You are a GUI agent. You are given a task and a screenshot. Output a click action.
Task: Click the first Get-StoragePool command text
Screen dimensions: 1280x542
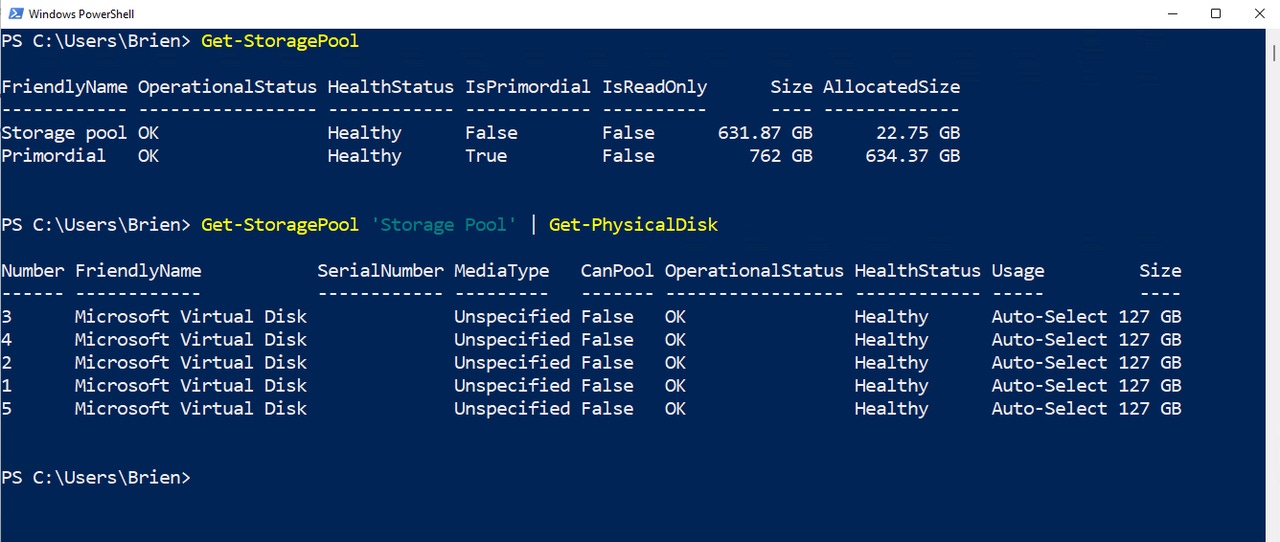[x=279, y=41]
